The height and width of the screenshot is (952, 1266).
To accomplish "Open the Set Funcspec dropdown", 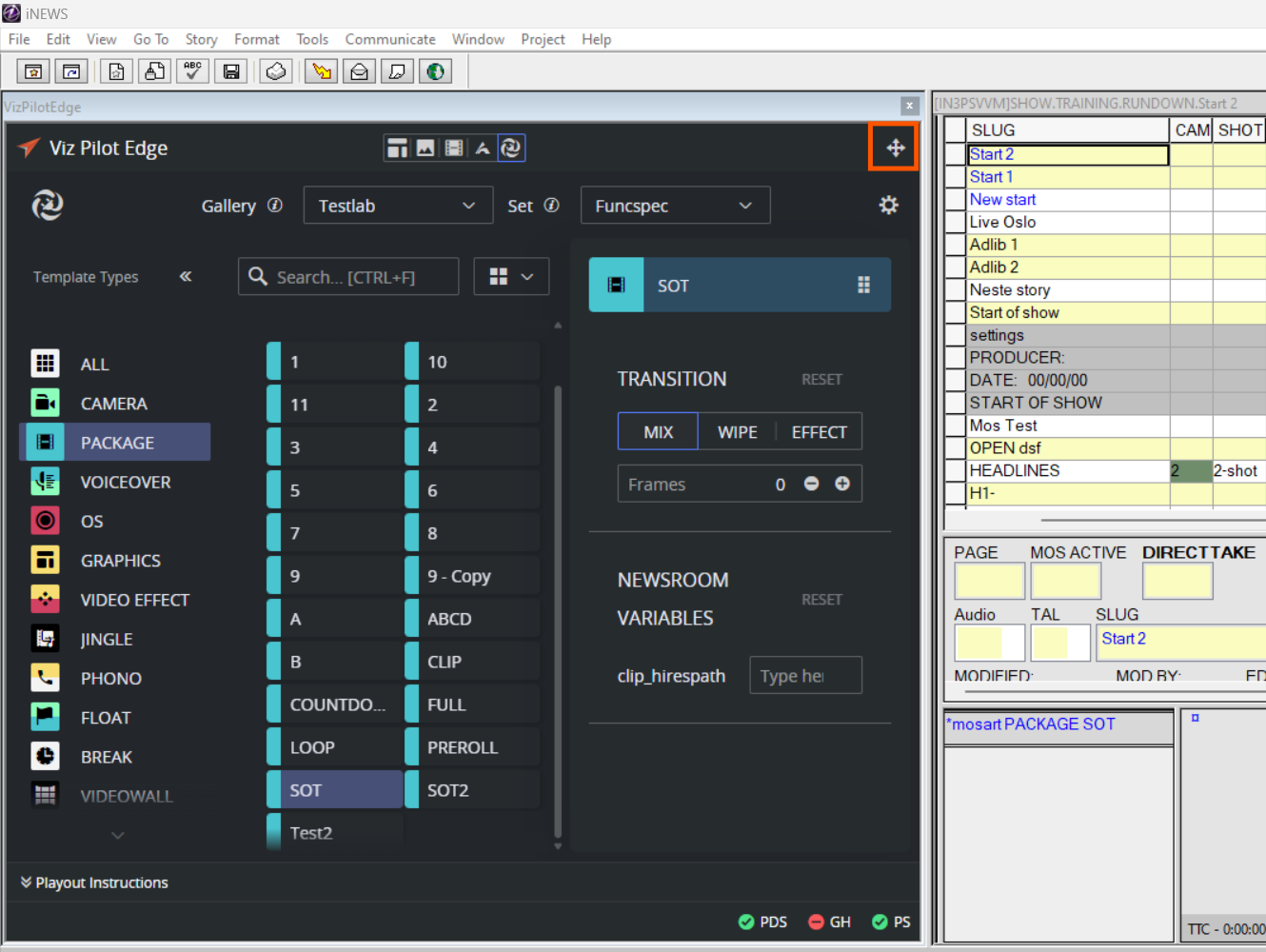I will click(x=675, y=206).
